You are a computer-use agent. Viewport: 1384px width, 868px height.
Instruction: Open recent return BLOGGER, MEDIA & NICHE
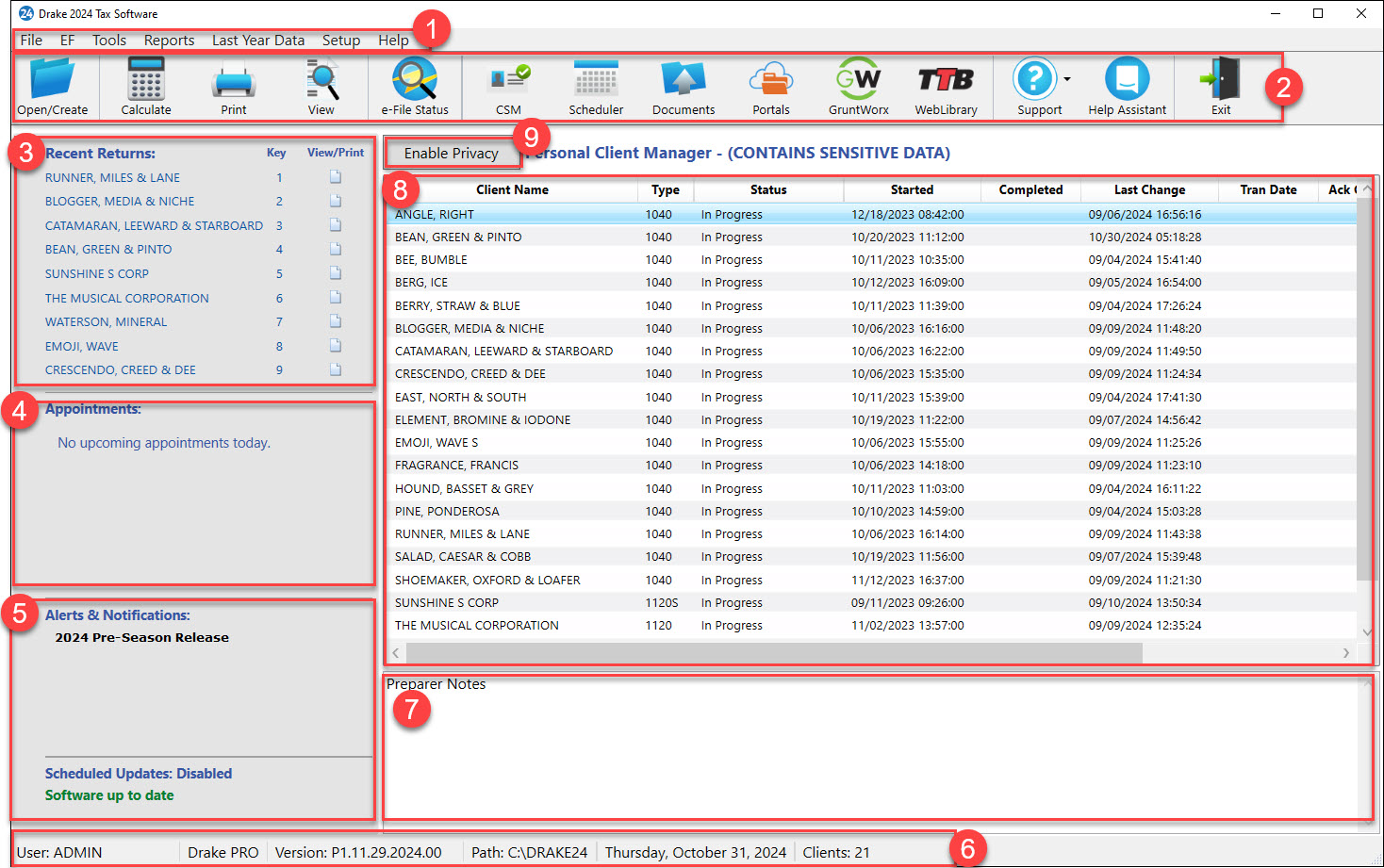(x=120, y=201)
